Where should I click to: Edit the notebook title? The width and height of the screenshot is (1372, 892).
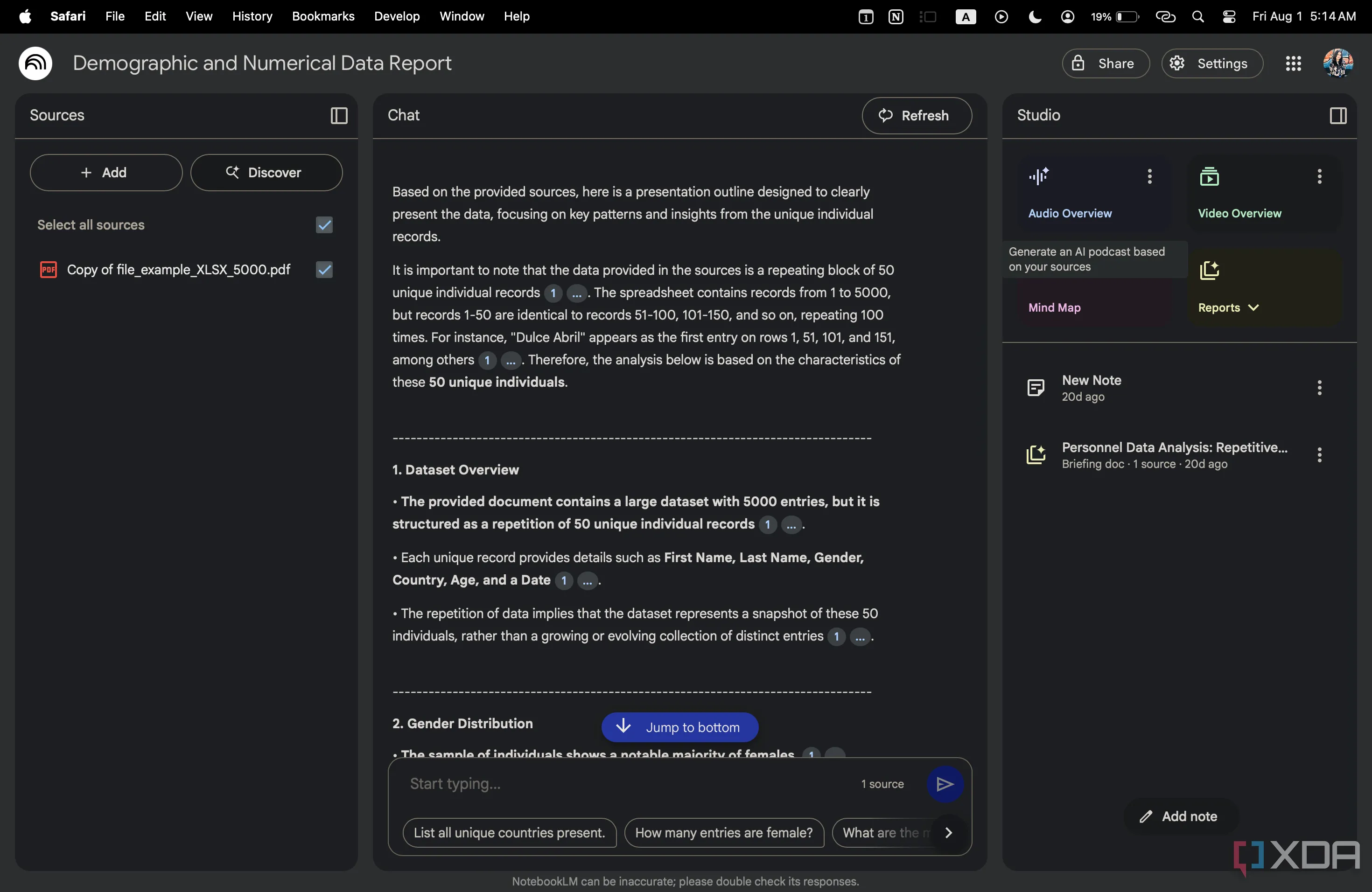[262, 63]
